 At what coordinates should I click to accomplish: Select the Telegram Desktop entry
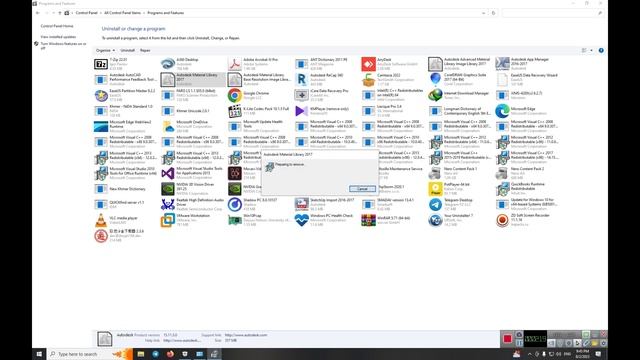[460, 204]
